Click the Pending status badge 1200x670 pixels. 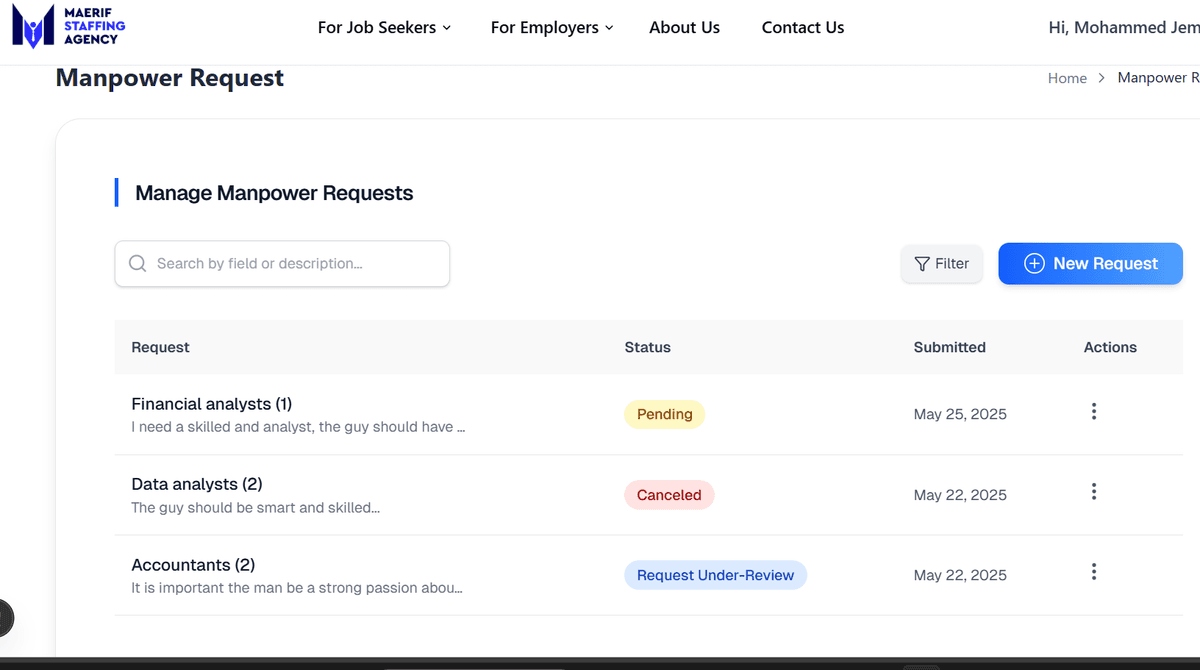pos(664,414)
